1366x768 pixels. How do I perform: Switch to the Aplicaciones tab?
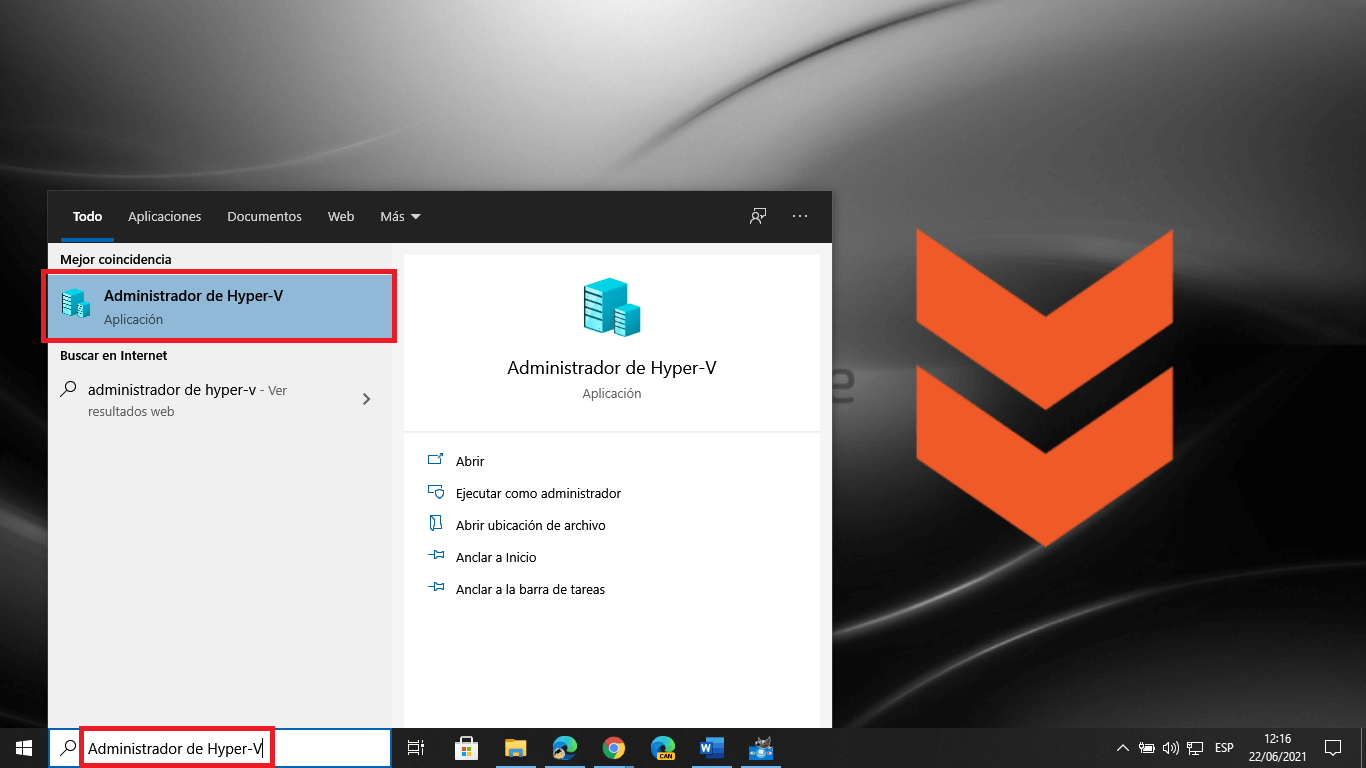pyautogui.click(x=165, y=216)
